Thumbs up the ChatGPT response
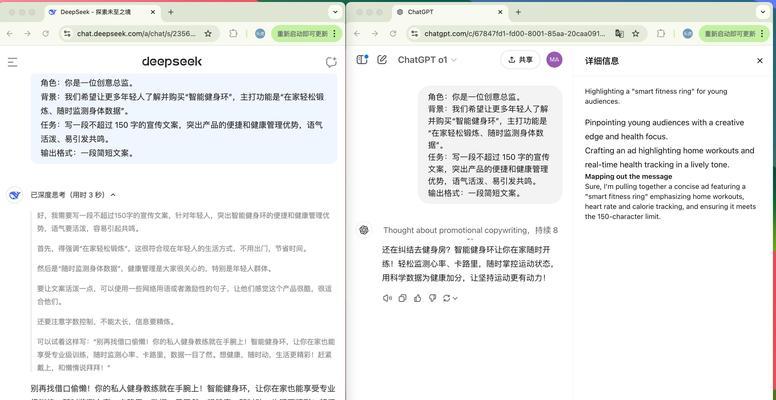The width and height of the screenshot is (776, 400). (418, 298)
